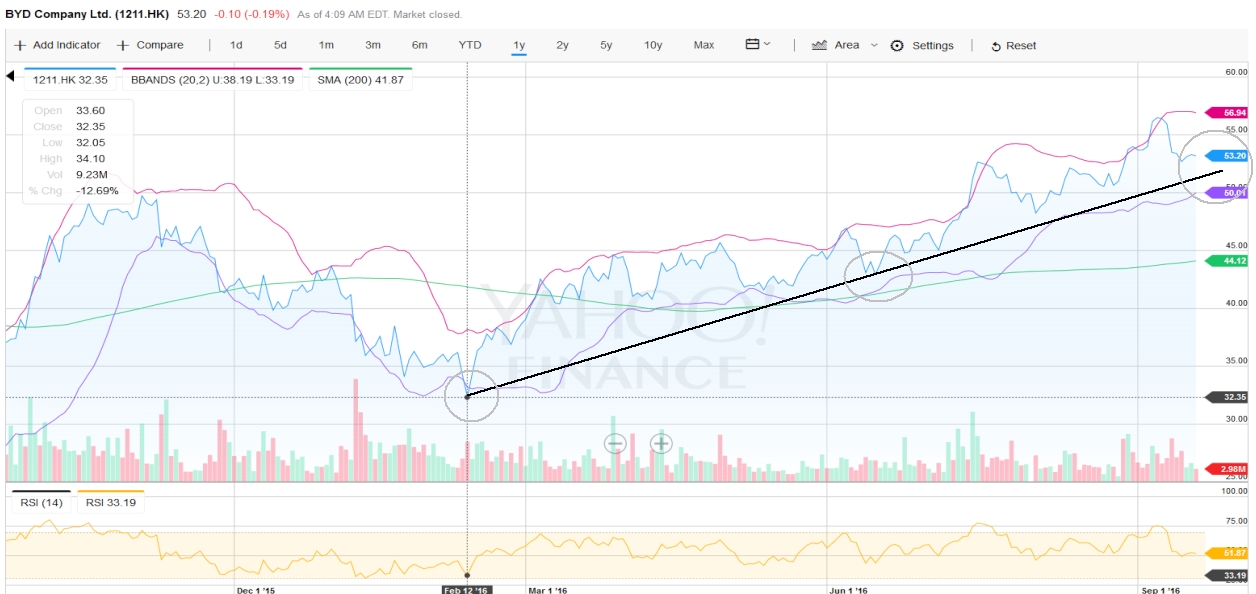
Task: Click the Mar 1 '16 axis label
Action: (547, 590)
